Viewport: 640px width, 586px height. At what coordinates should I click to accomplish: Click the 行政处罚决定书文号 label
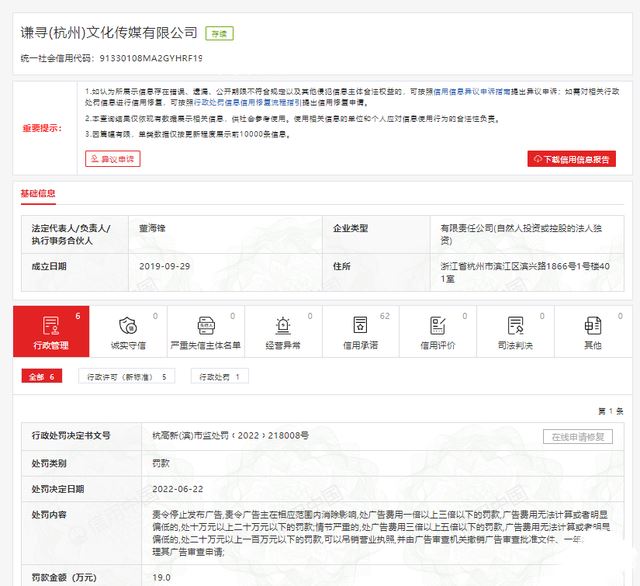tap(71, 435)
